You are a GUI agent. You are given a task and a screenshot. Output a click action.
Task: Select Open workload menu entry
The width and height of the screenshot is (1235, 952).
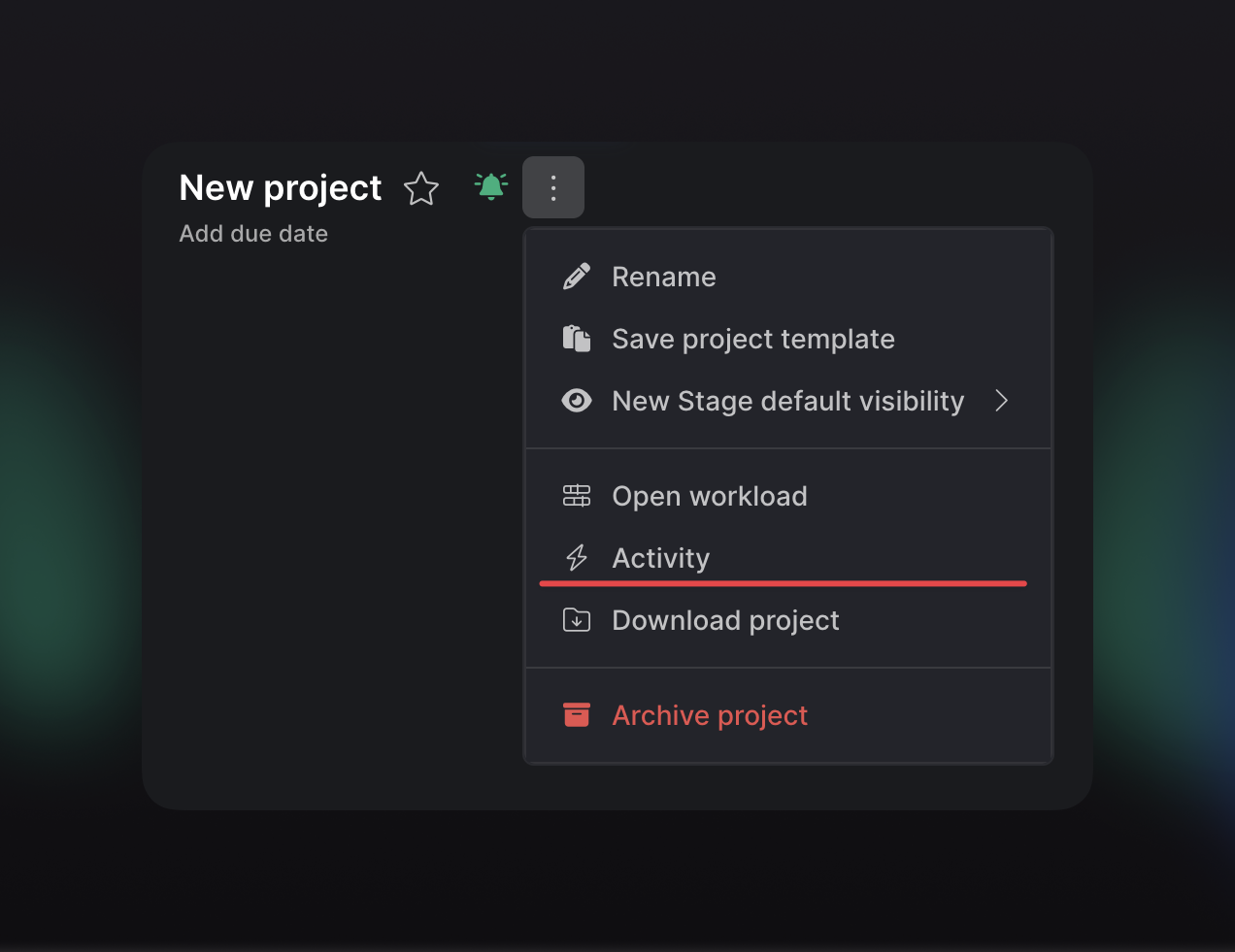(788, 496)
